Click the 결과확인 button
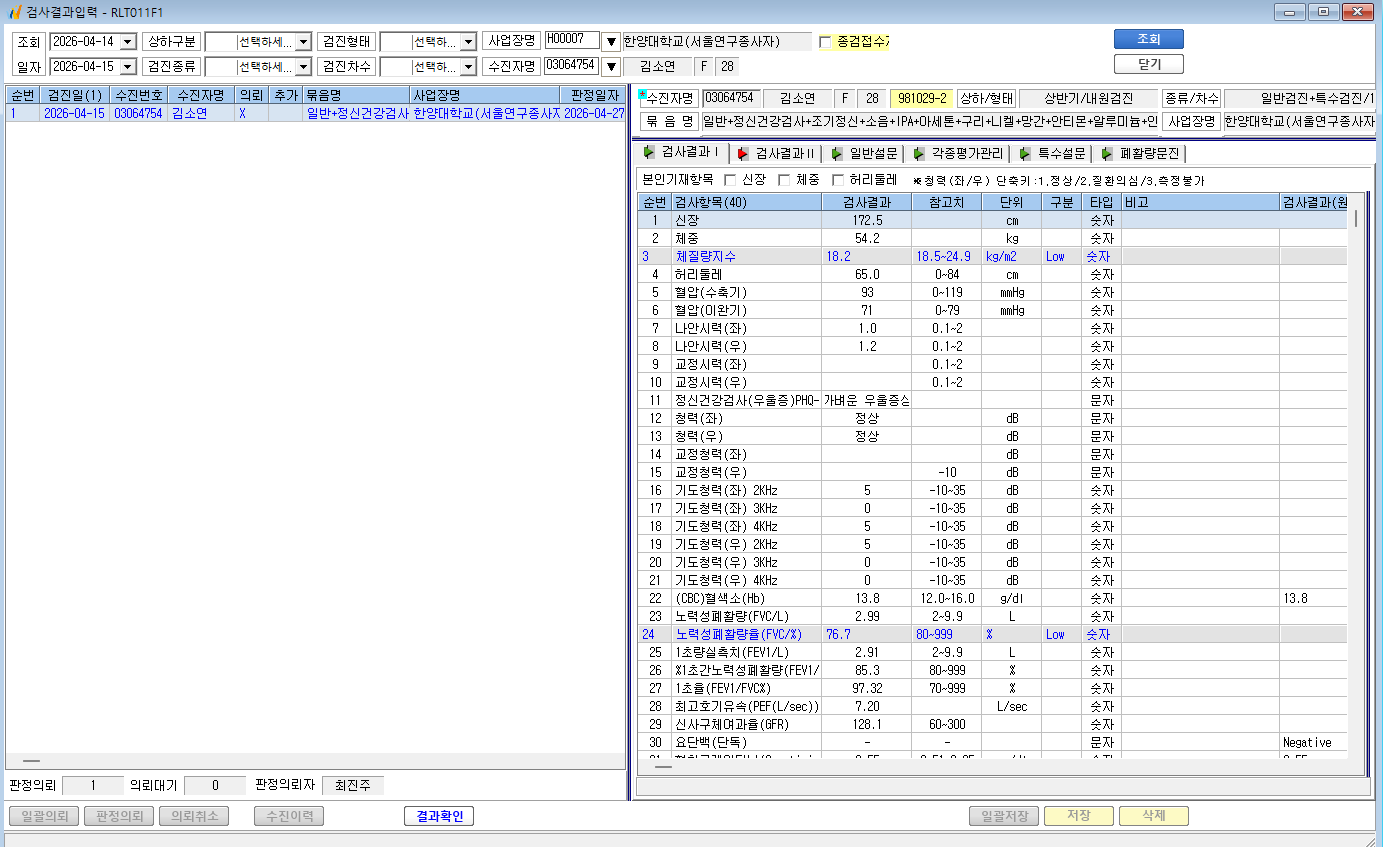This screenshot has height=847, width=1383. pyautogui.click(x=439, y=816)
